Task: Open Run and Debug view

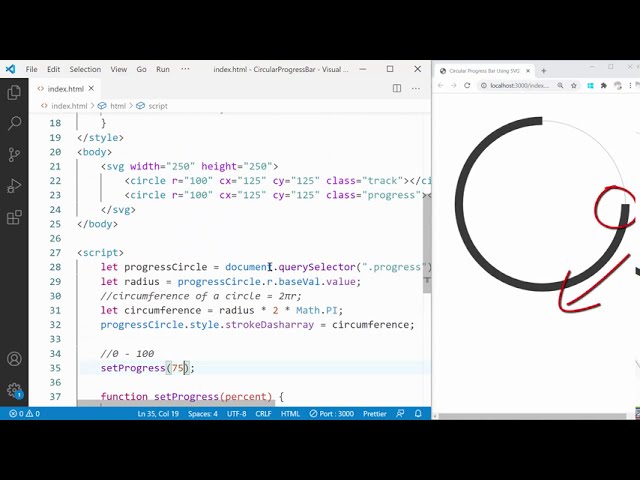Action: point(14,186)
